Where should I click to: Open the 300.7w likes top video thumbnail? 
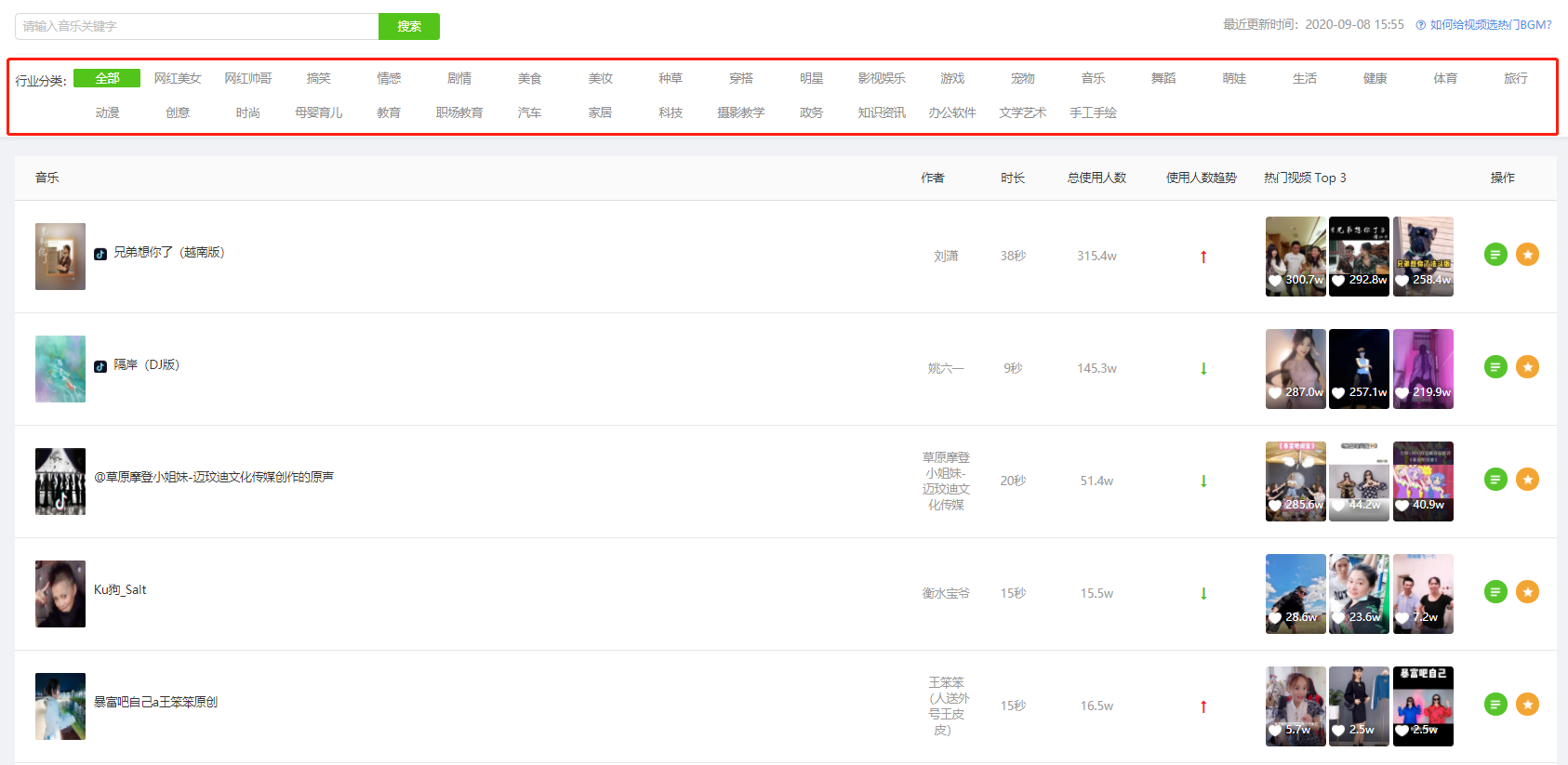[1296, 257]
